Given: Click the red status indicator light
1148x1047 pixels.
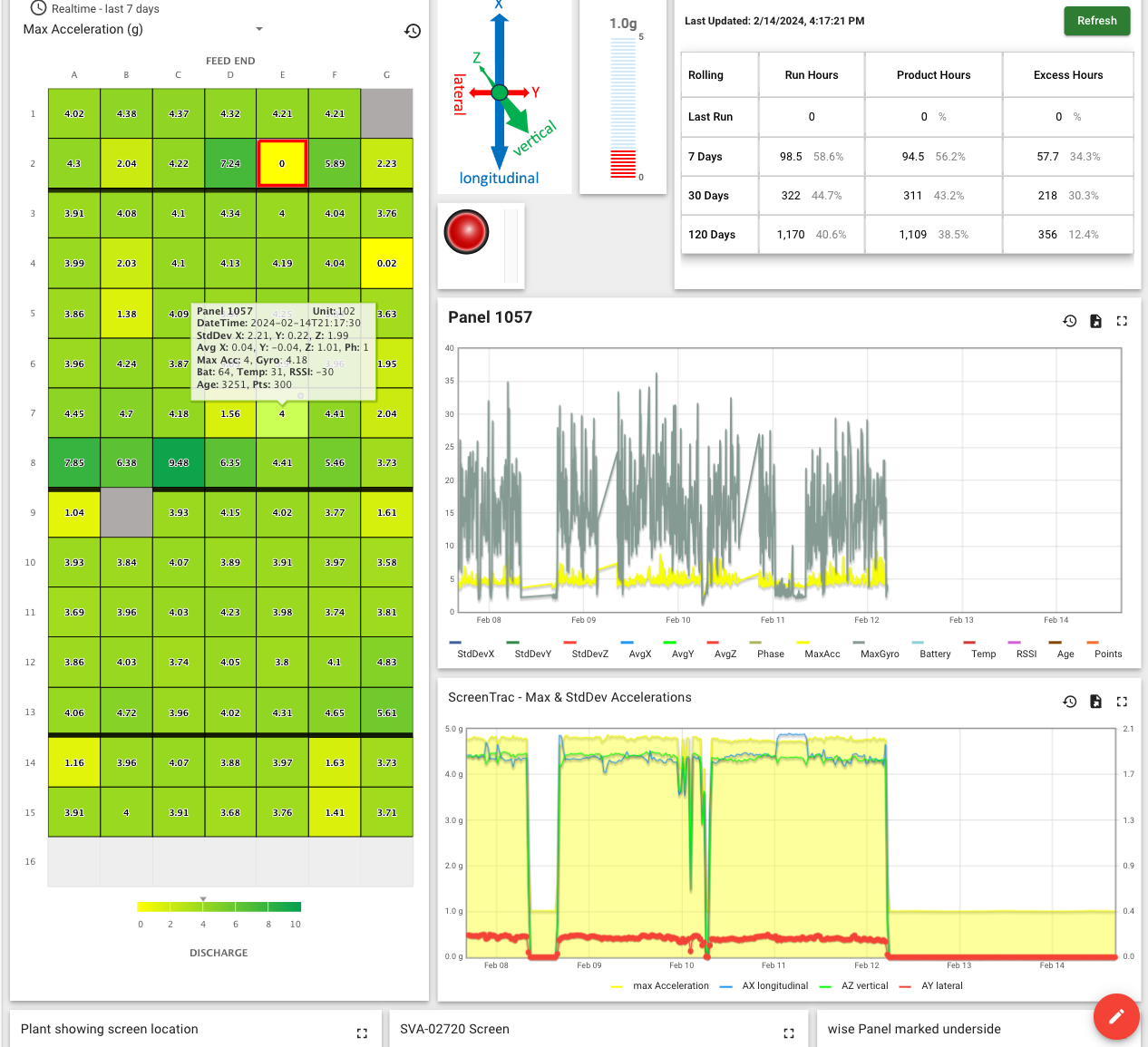Looking at the screenshot, I should click(x=466, y=232).
